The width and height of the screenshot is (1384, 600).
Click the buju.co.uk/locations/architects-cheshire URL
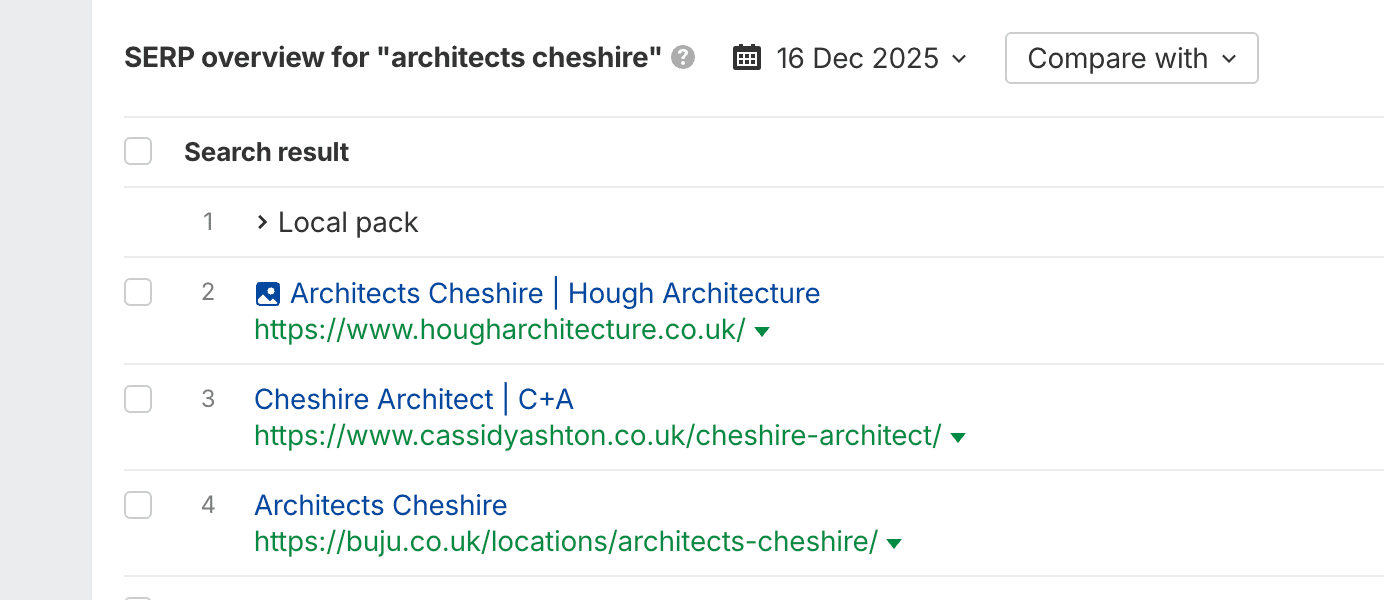tap(566, 542)
